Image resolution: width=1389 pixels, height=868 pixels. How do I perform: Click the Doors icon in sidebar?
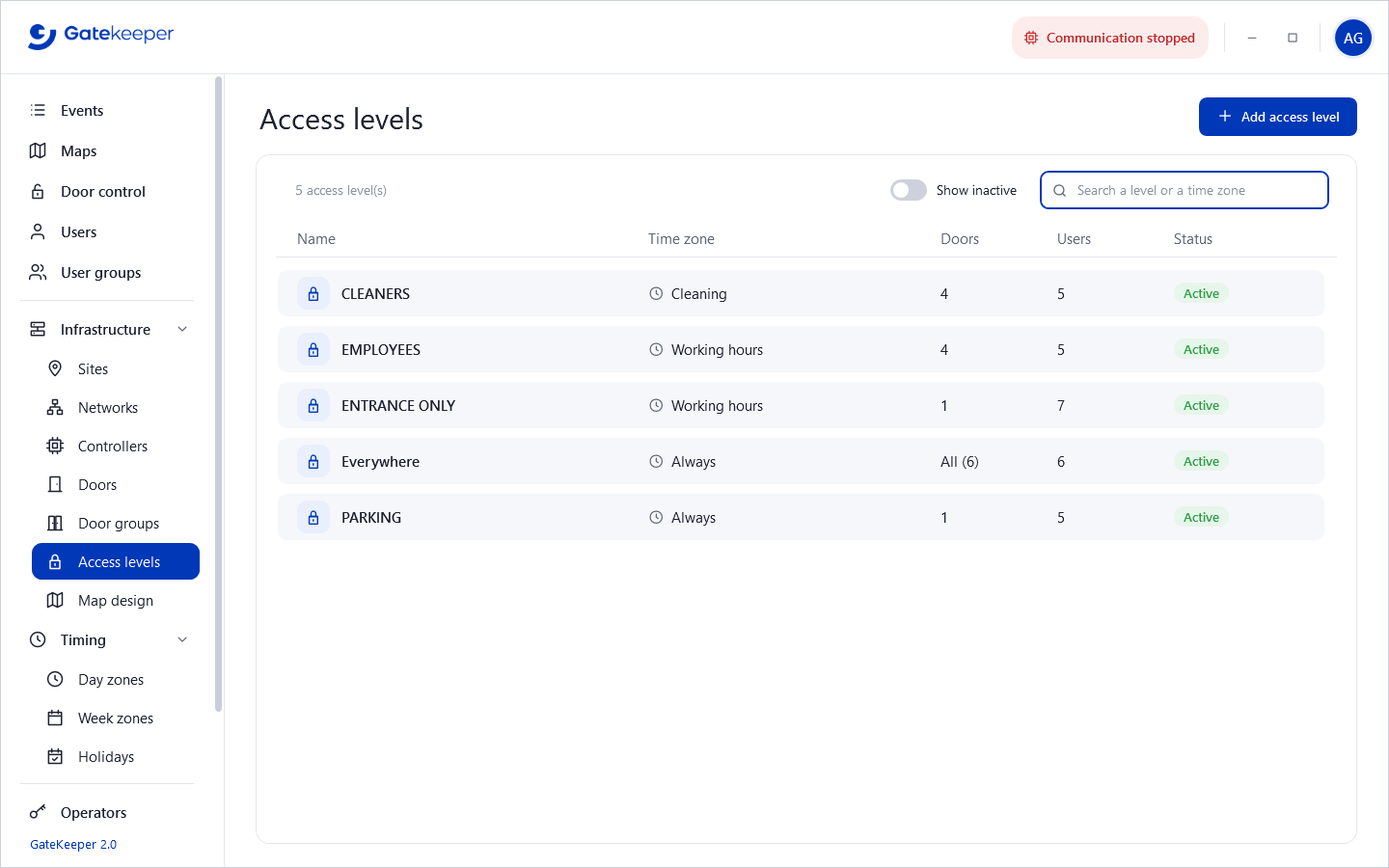[55, 484]
